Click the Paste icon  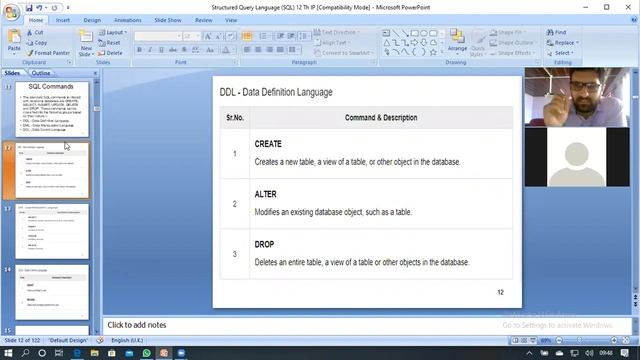tap(14, 37)
